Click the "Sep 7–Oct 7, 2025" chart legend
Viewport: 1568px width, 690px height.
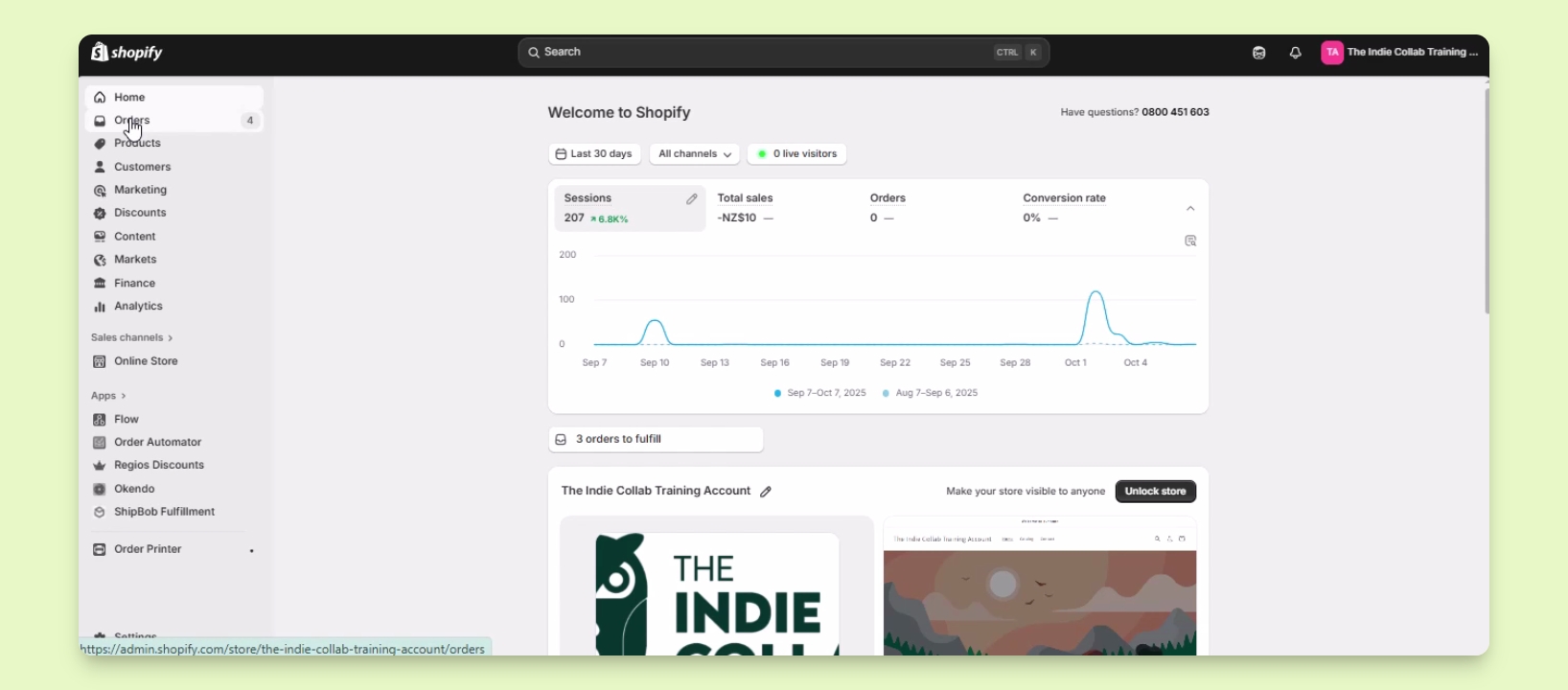820,394
